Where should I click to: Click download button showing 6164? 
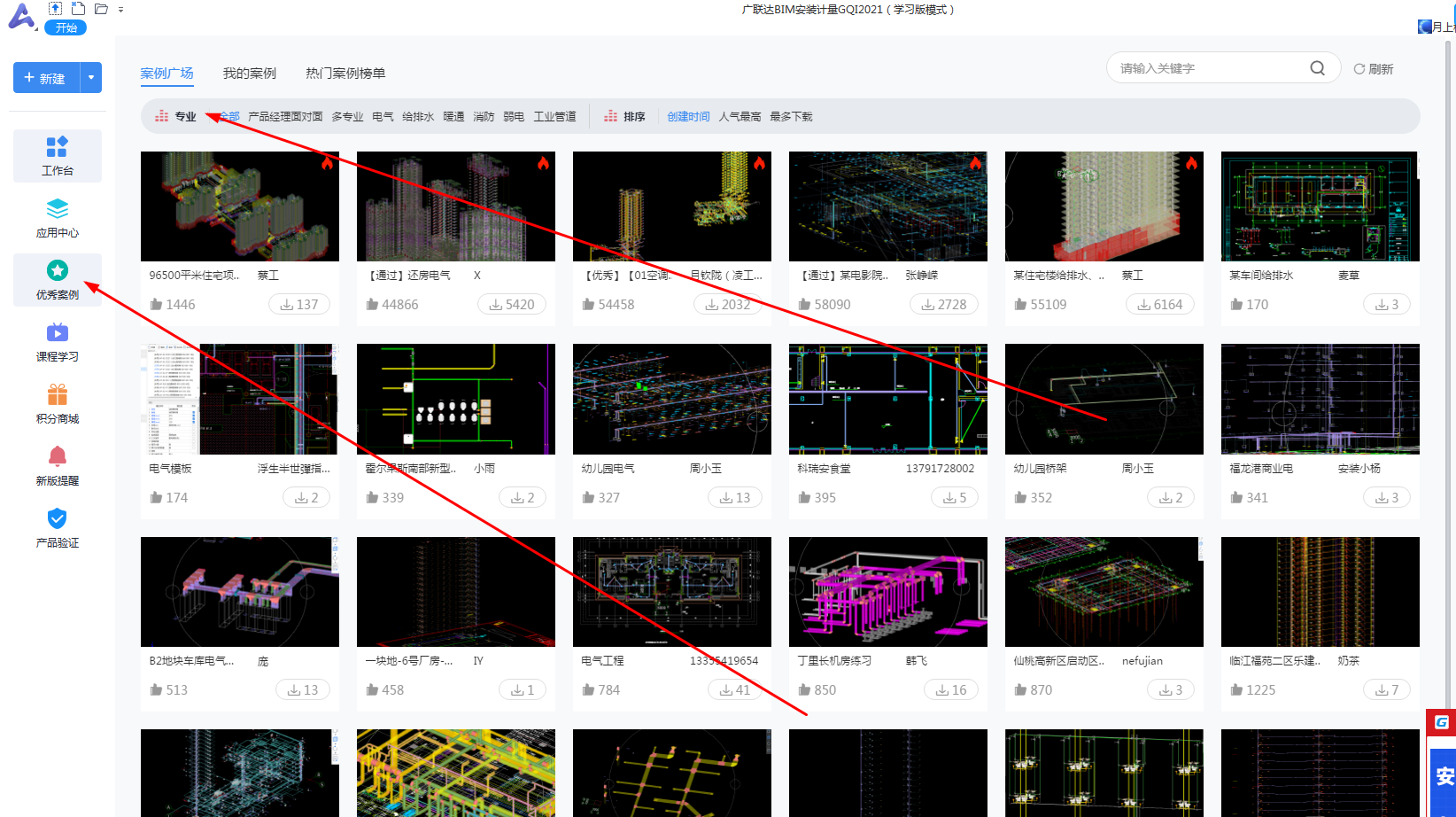click(x=1160, y=305)
